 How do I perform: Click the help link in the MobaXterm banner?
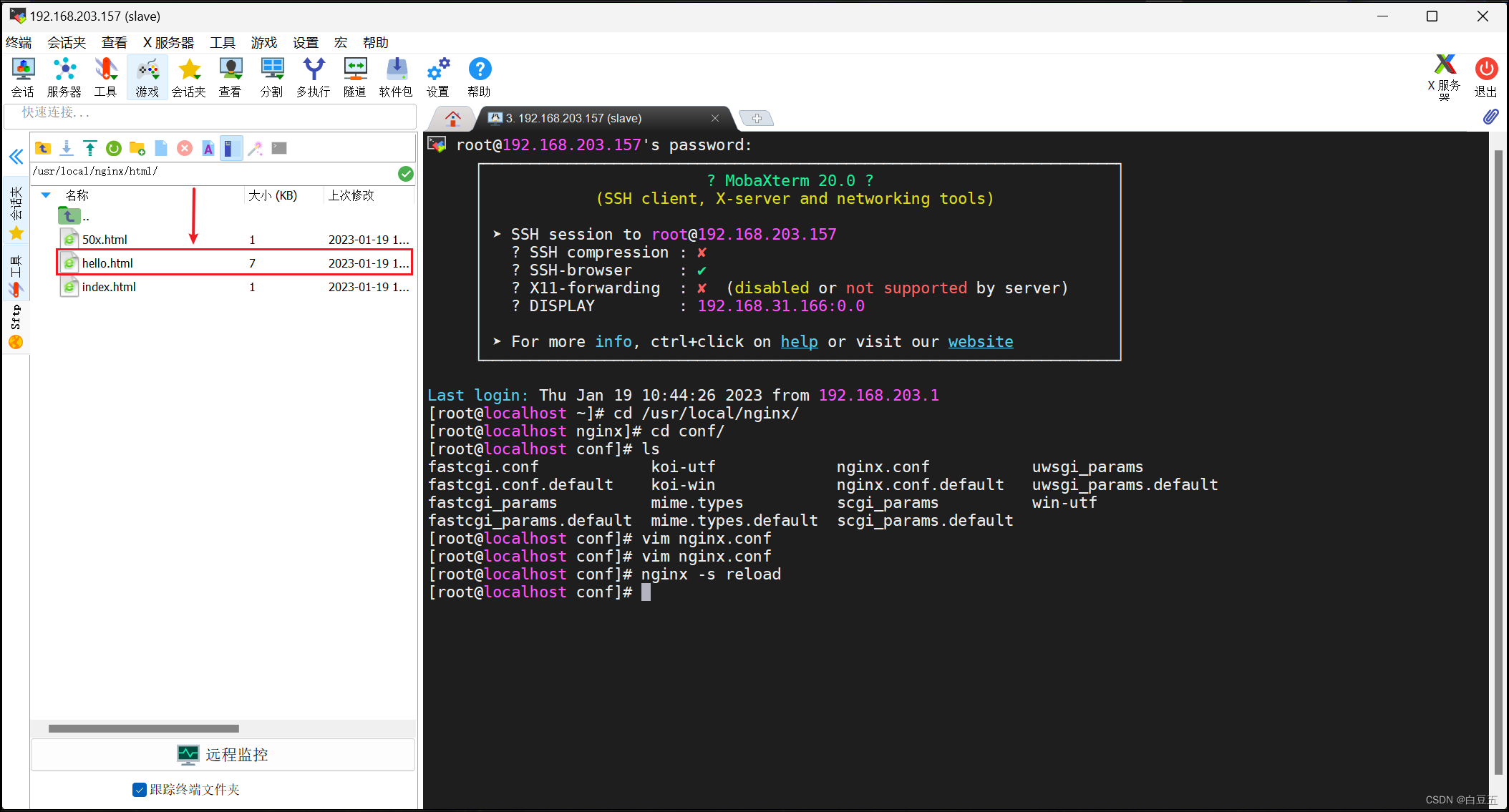[799, 341]
